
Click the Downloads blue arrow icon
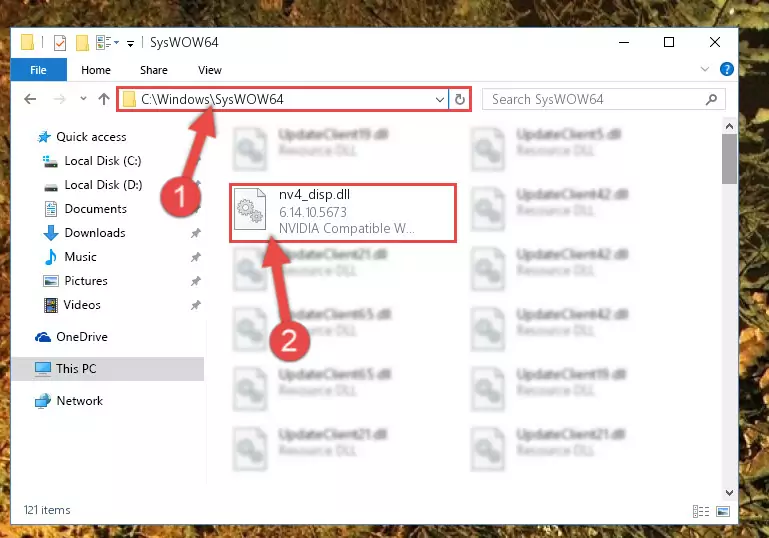point(51,233)
